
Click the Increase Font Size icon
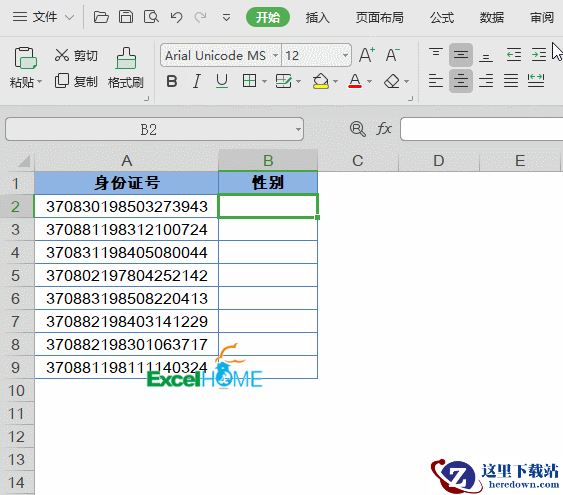click(x=367, y=55)
